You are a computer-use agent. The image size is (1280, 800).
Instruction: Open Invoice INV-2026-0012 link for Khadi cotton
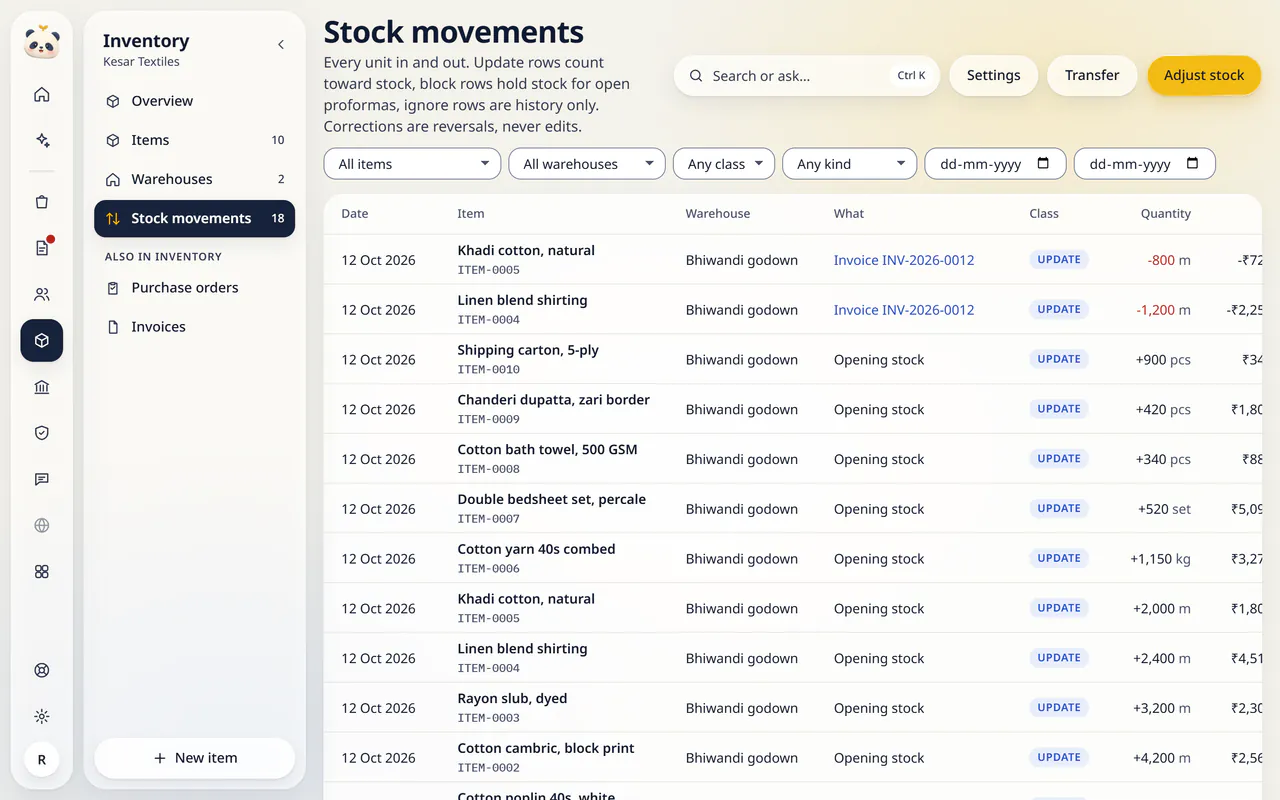(904, 260)
